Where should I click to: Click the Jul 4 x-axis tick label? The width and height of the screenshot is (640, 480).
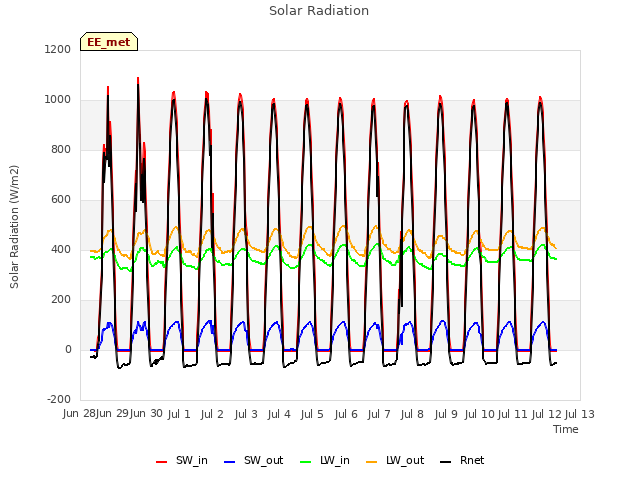point(279,414)
